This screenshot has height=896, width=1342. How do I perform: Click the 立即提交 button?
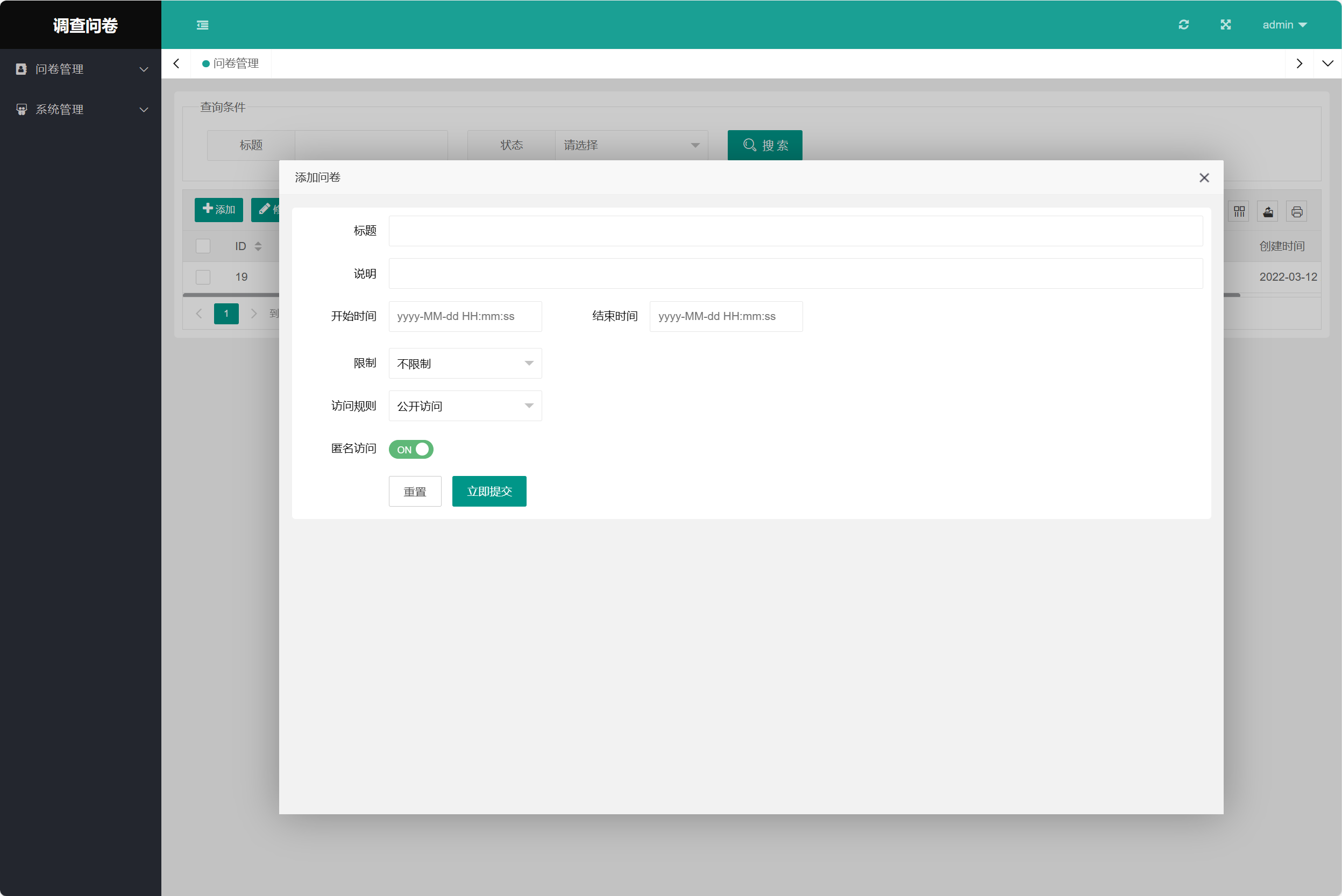(x=489, y=492)
